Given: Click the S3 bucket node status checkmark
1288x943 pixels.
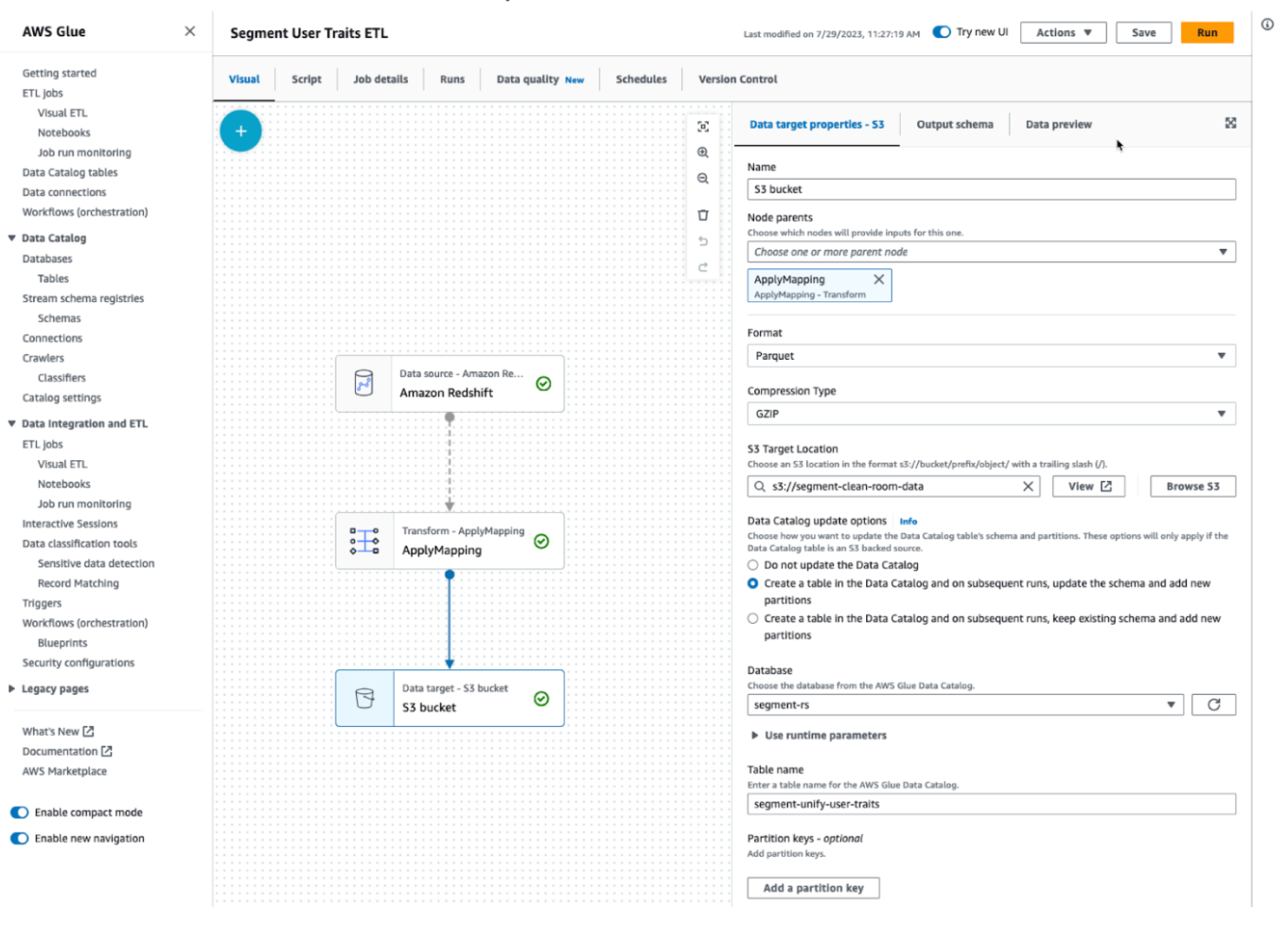Looking at the screenshot, I should click(541, 699).
